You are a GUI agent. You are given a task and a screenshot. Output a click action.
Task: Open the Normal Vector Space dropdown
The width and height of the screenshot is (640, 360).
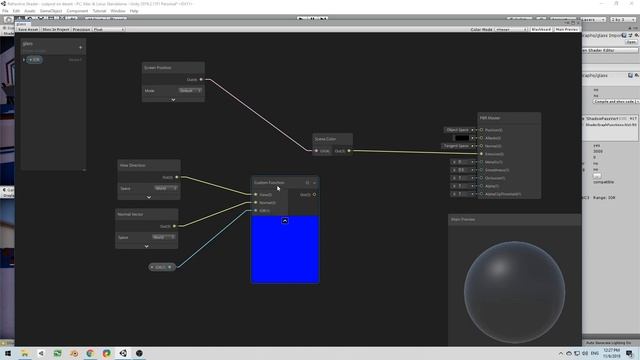(164, 237)
